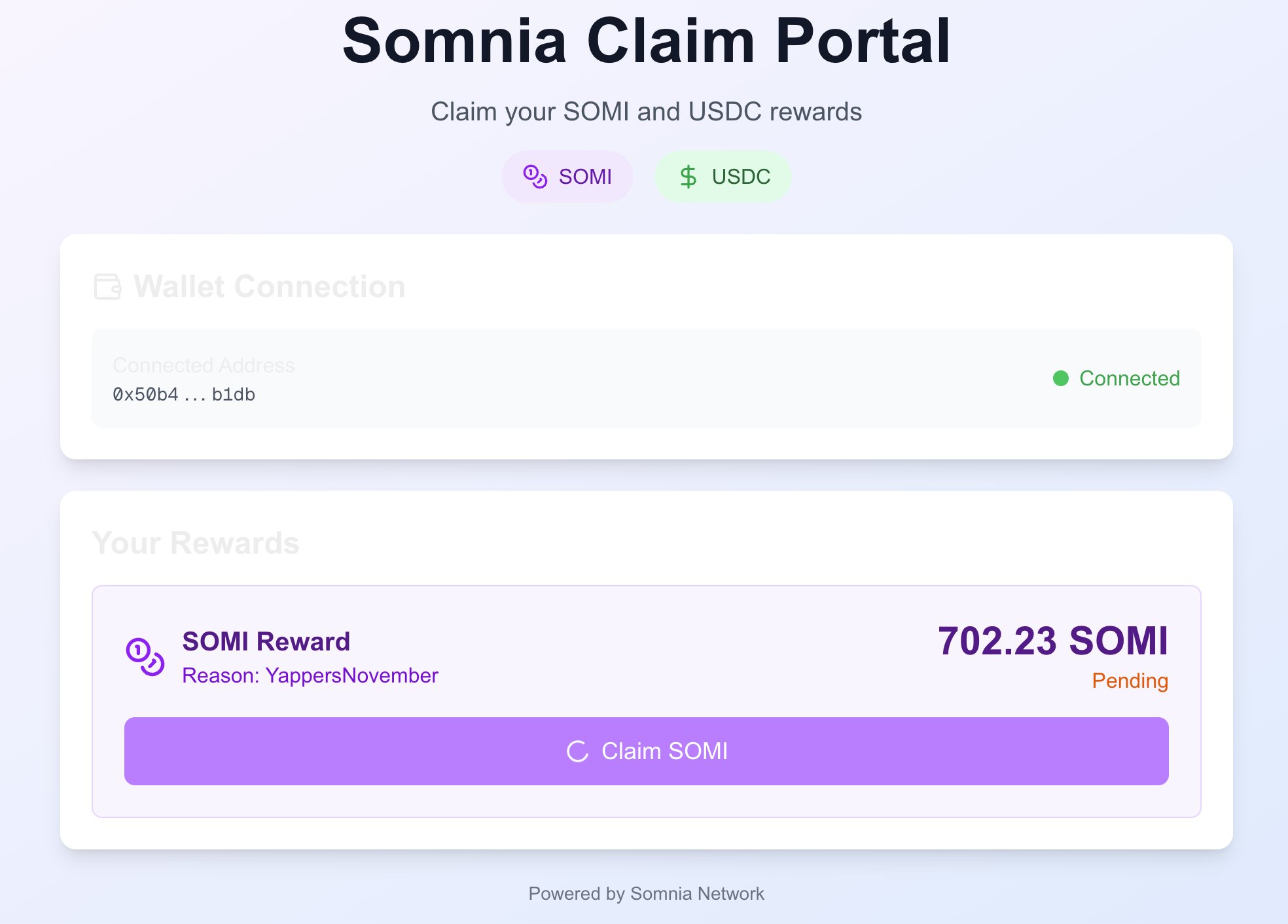This screenshot has width=1288, height=924.
Task: Click the purple coins icon beside SOMI Reward
Action: coord(145,656)
